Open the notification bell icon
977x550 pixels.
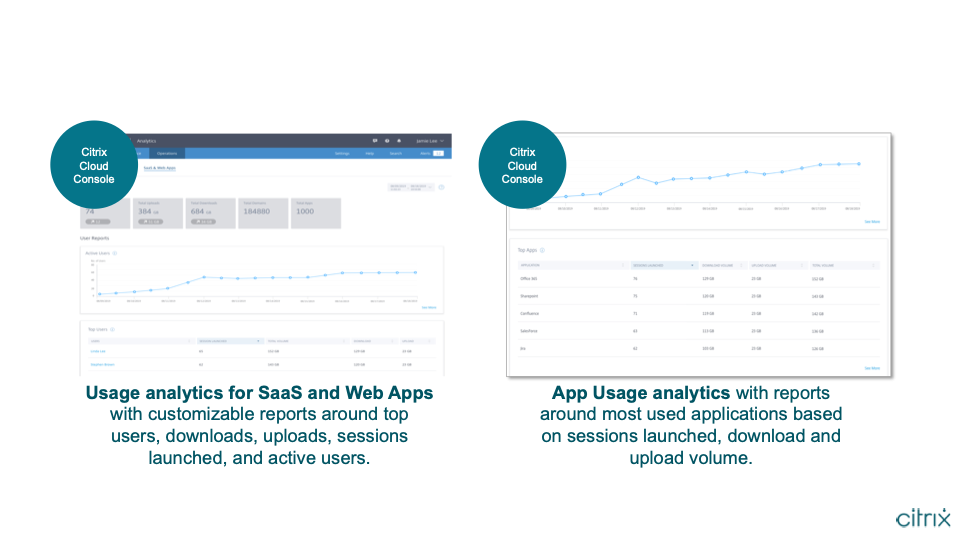399,141
